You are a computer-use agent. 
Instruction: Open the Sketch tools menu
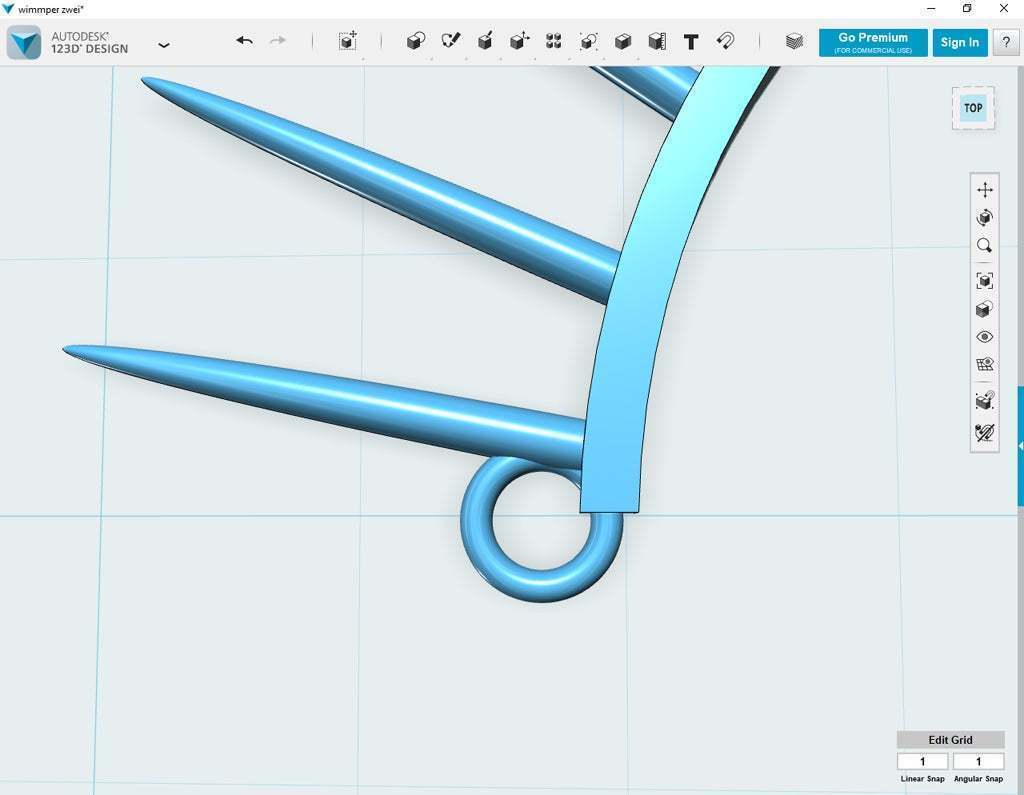(451, 41)
